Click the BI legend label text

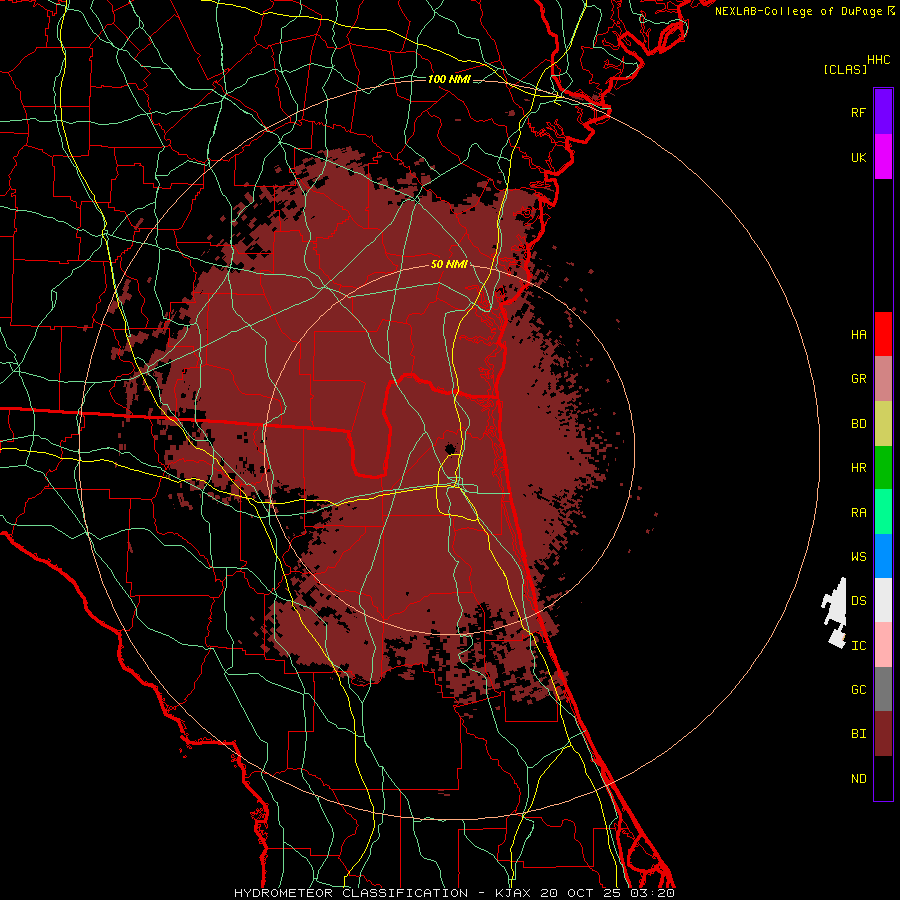(x=858, y=734)
